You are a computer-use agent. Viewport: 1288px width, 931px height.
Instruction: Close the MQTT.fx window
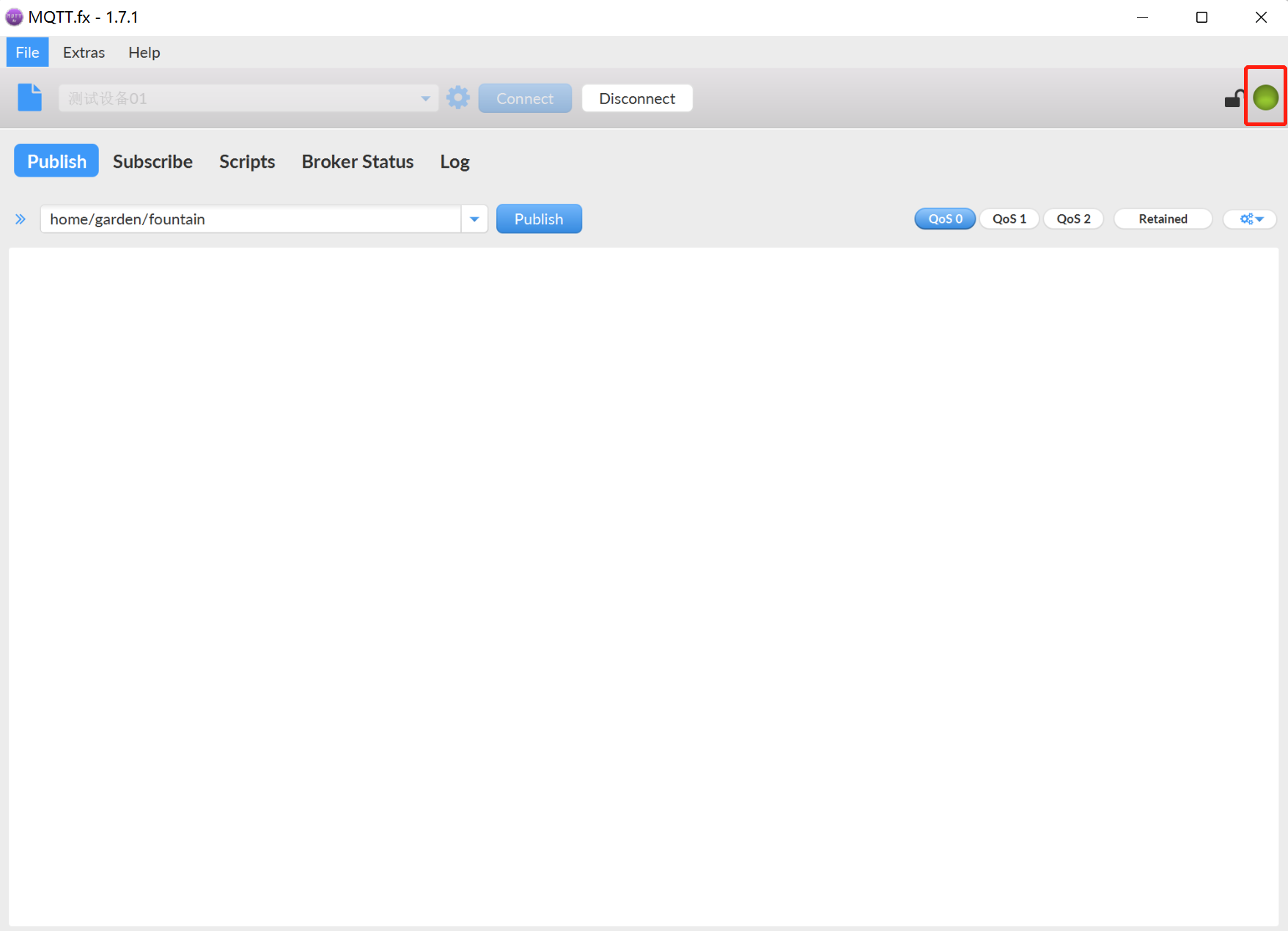[1261, 17]
